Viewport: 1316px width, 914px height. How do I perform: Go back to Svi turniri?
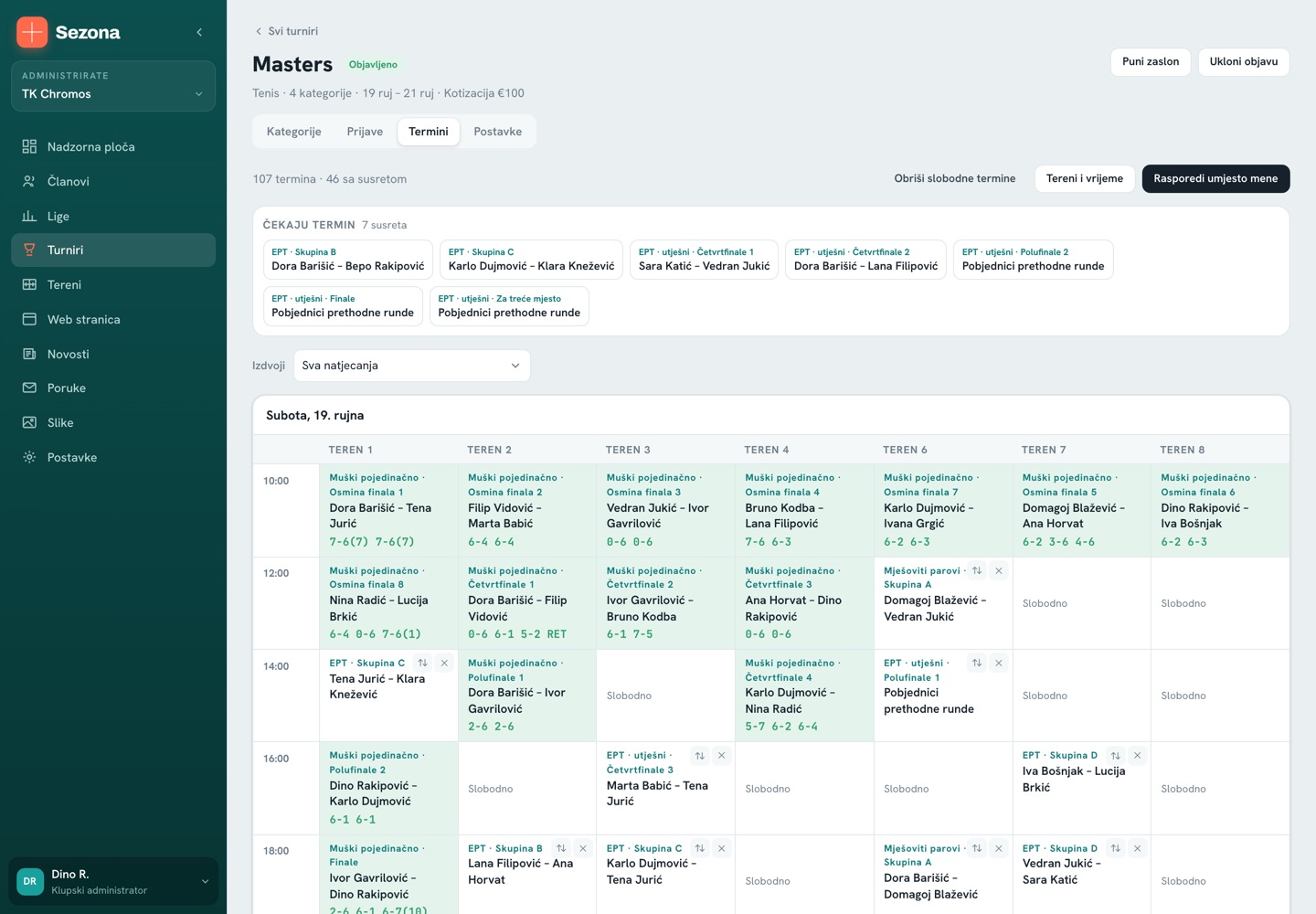tap(287, 31)
